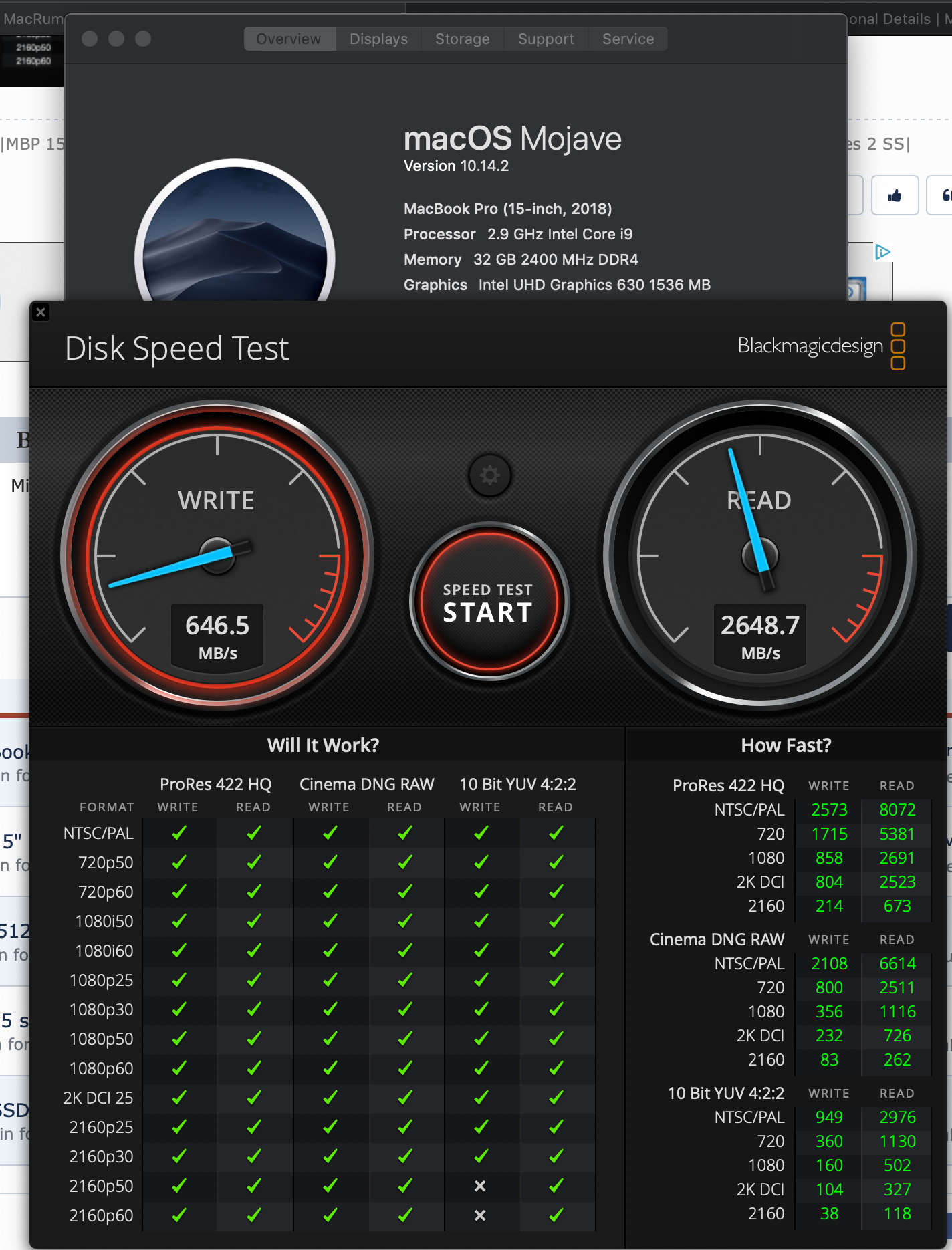Click 1080p60 ProRes read checkmark

pyautogui.click(x=253, y=1068)
